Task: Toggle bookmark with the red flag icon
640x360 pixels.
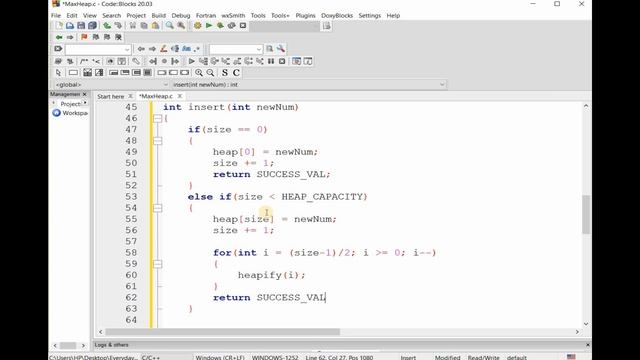Action: click(x=84, y=37)
